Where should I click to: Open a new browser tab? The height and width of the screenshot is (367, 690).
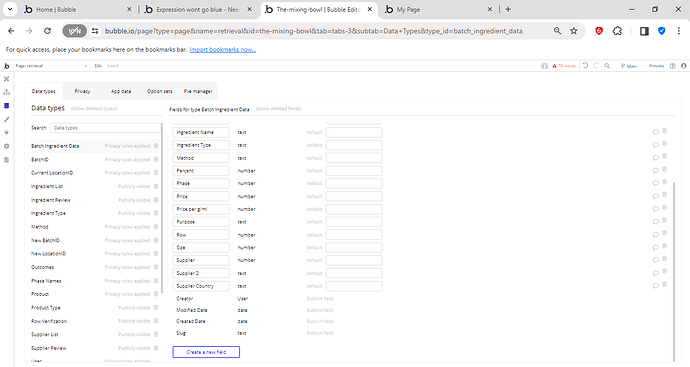coord(508,9)
